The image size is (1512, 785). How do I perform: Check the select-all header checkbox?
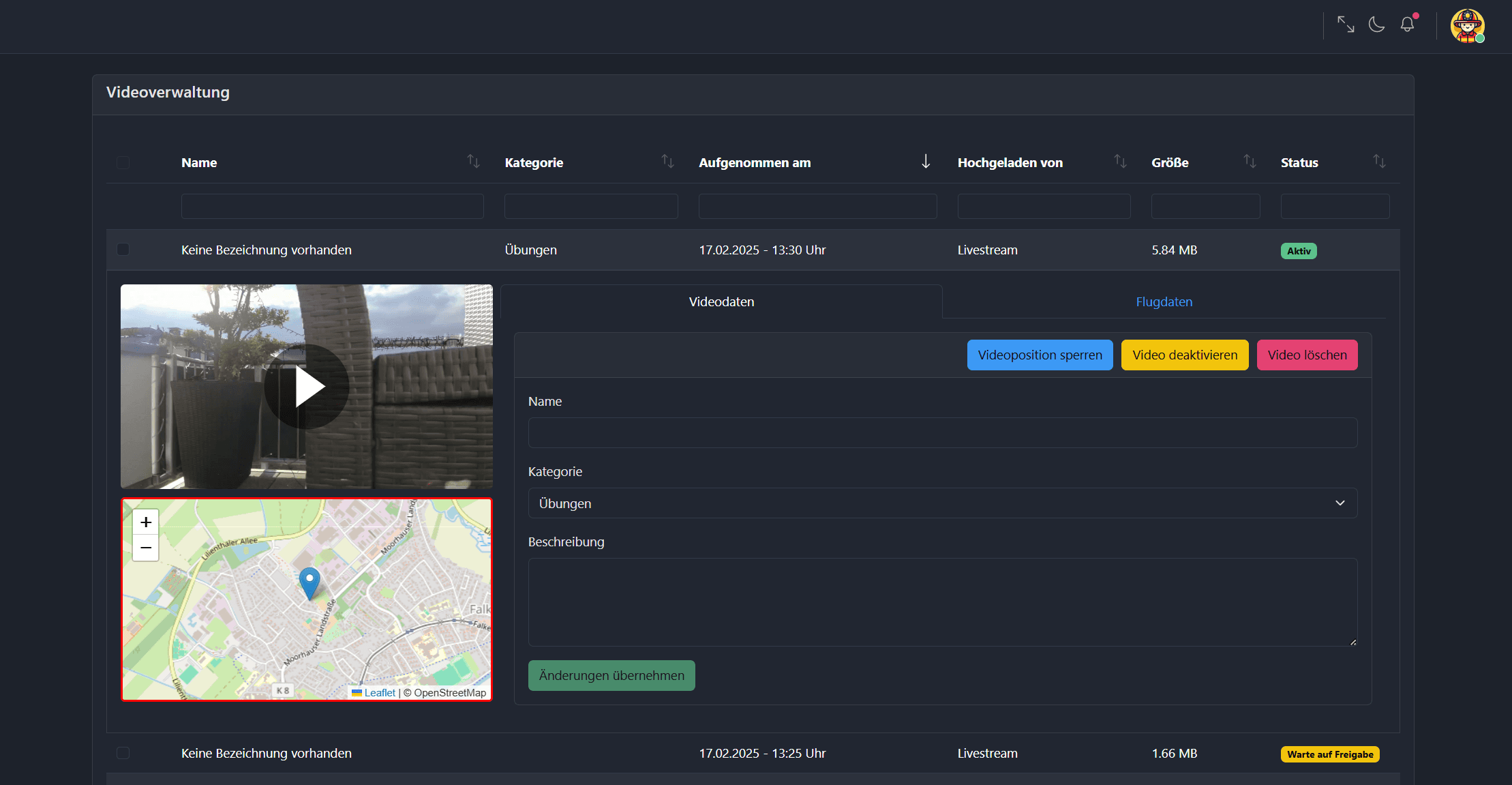[123, 162]
